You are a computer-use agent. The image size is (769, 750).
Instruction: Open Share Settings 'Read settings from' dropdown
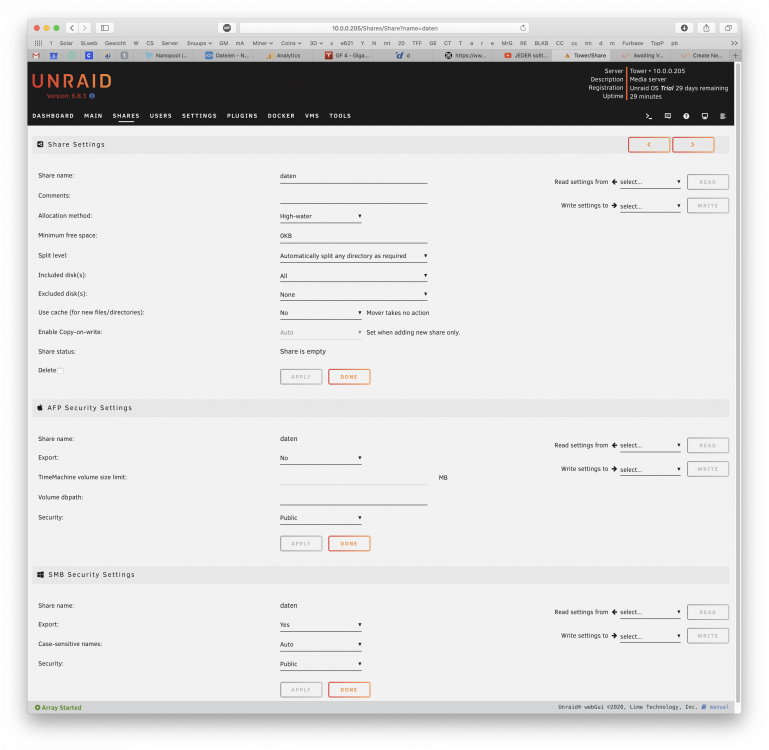click(x=650, y=182)
